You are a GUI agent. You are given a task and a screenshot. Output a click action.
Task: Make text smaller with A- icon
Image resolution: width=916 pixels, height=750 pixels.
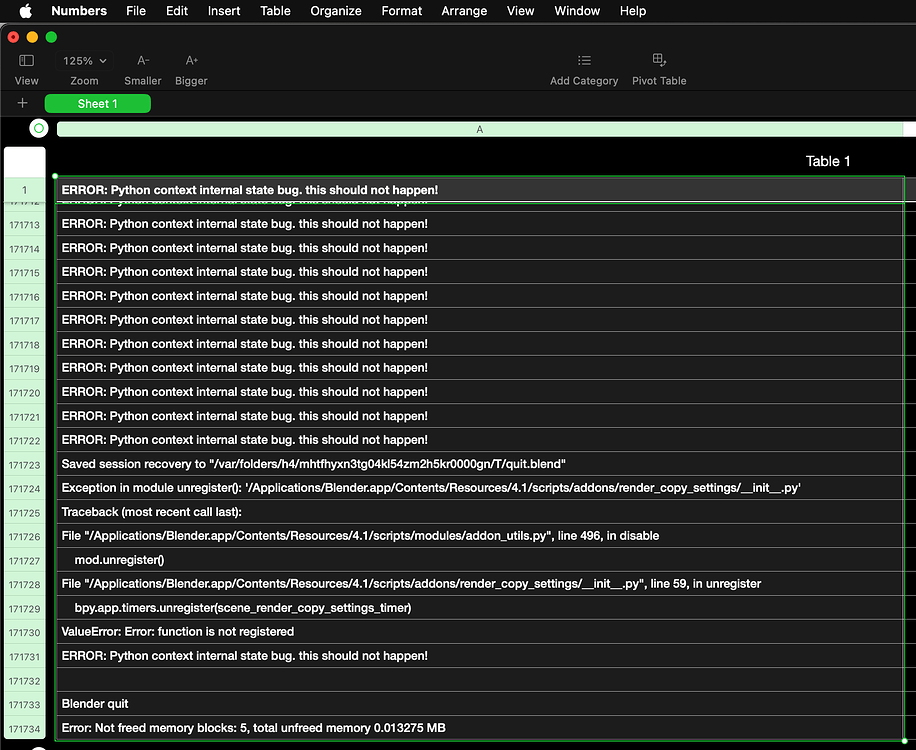click(143, 60)
